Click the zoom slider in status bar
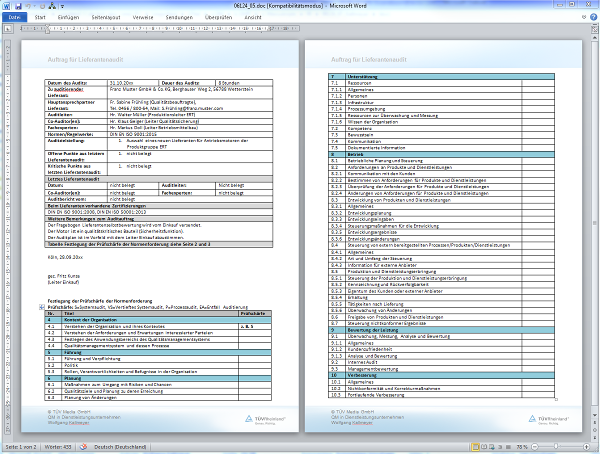600x454 pixels. [x=557, y=445]
